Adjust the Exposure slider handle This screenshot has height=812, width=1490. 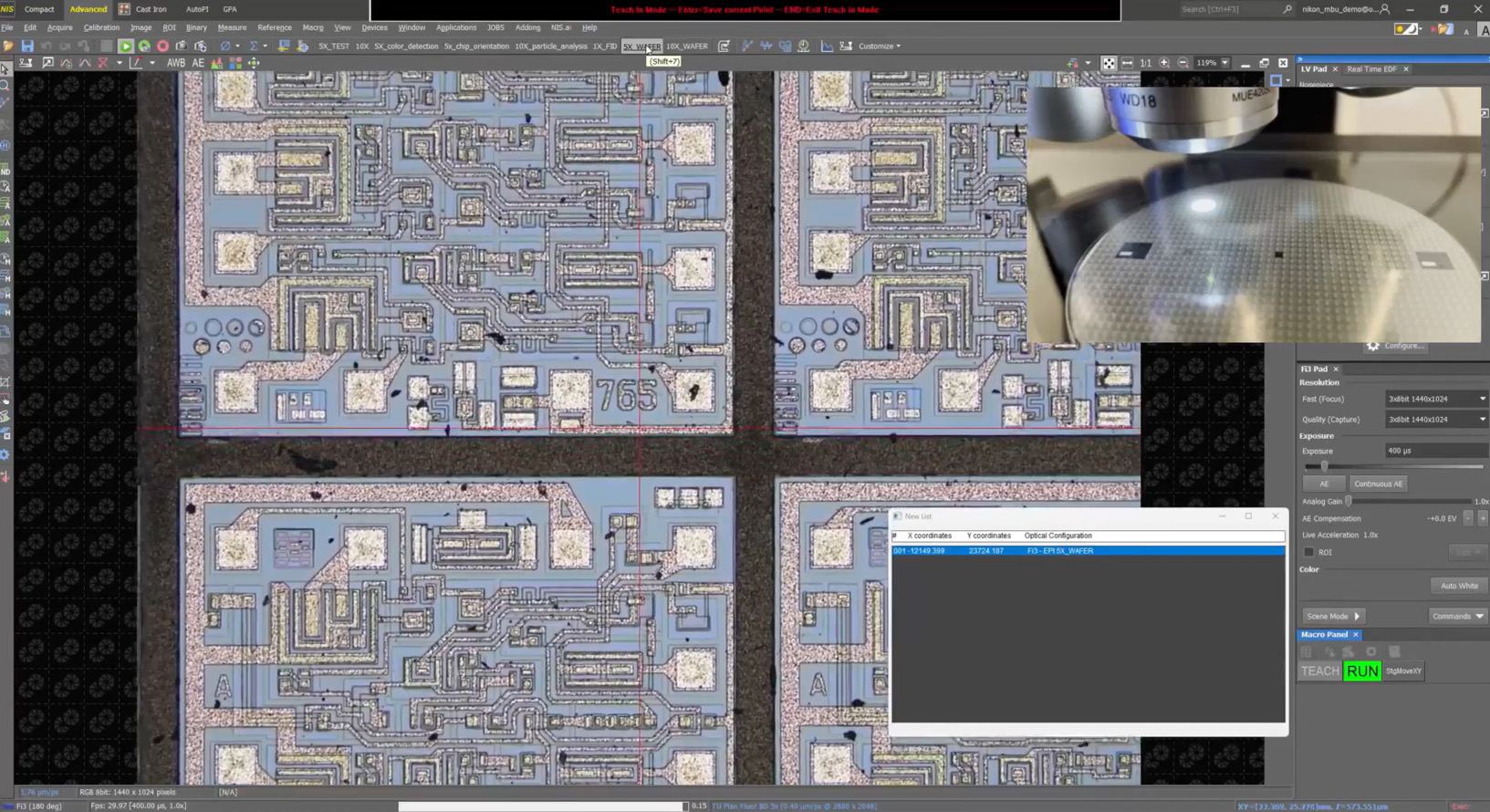pos(1324,466)
